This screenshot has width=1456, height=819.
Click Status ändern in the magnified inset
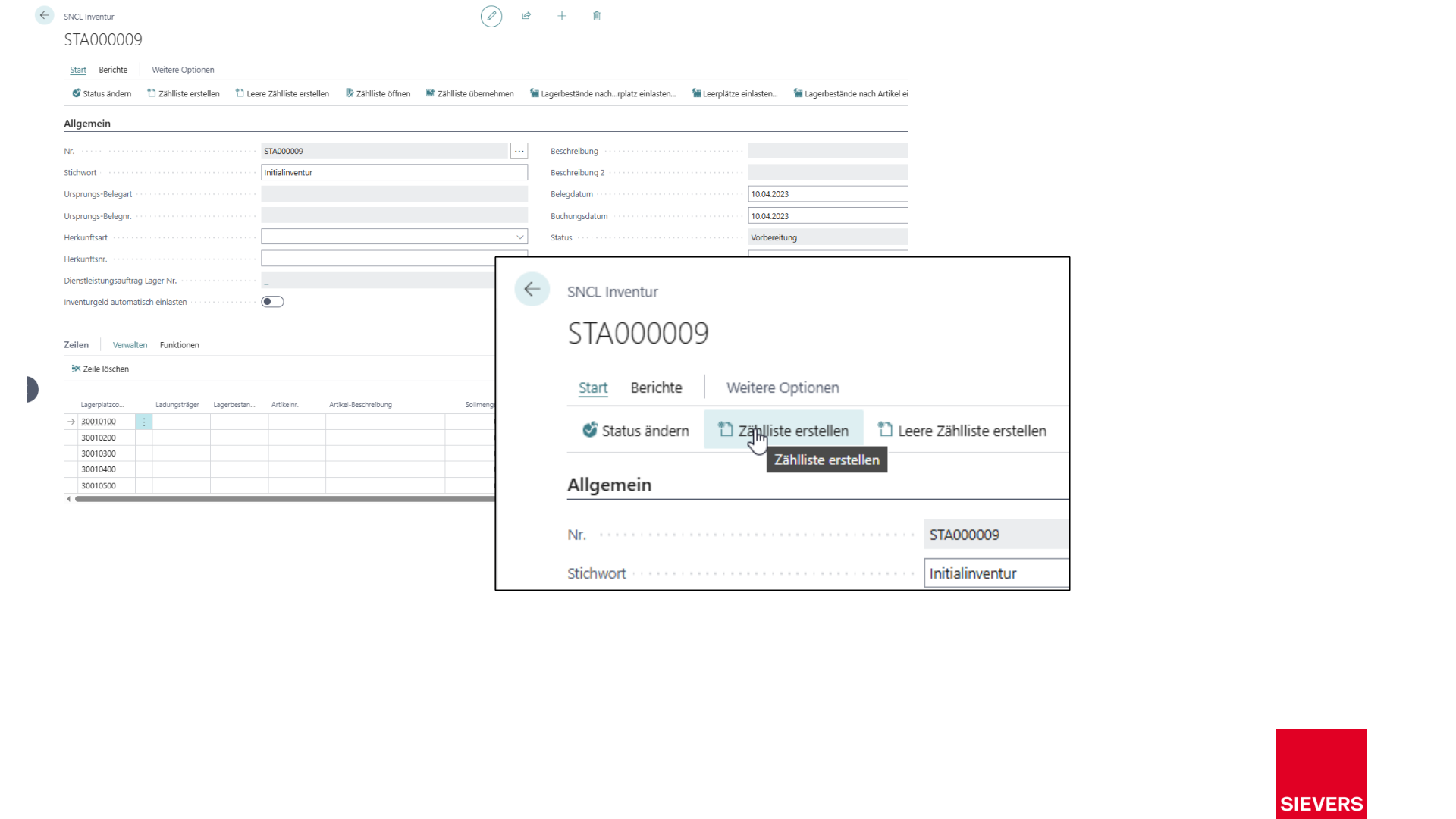635,431
